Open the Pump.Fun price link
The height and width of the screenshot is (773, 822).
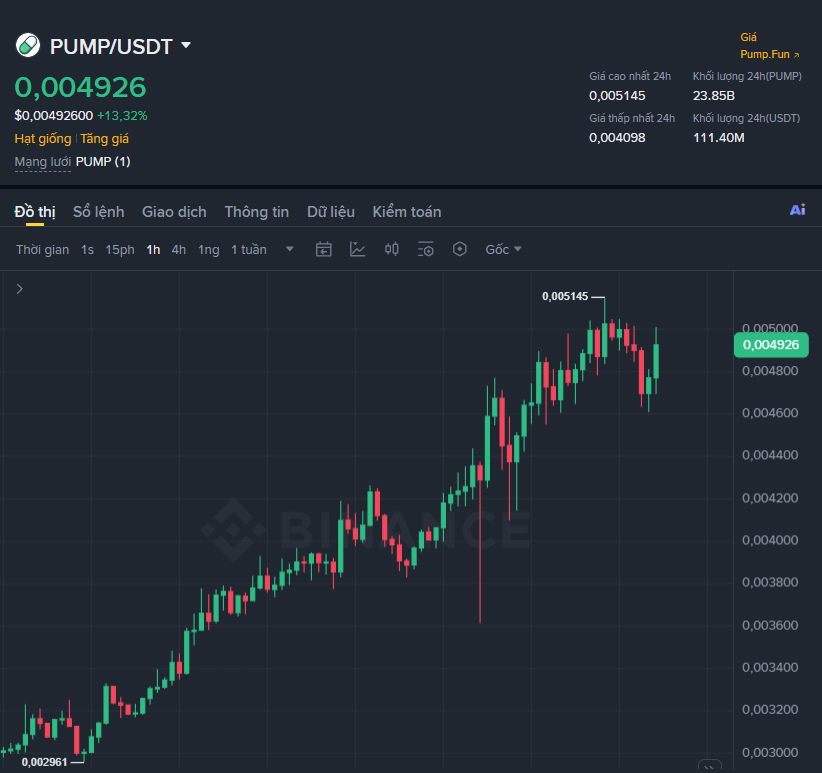click(770, 54)
